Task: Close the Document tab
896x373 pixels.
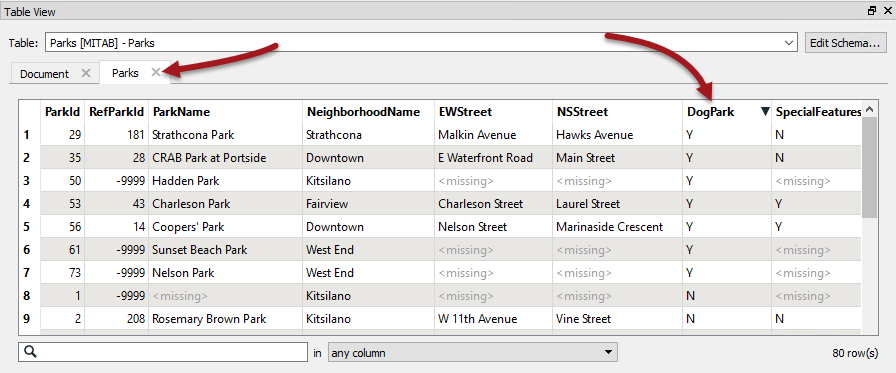Action: [x=86, y=73]
